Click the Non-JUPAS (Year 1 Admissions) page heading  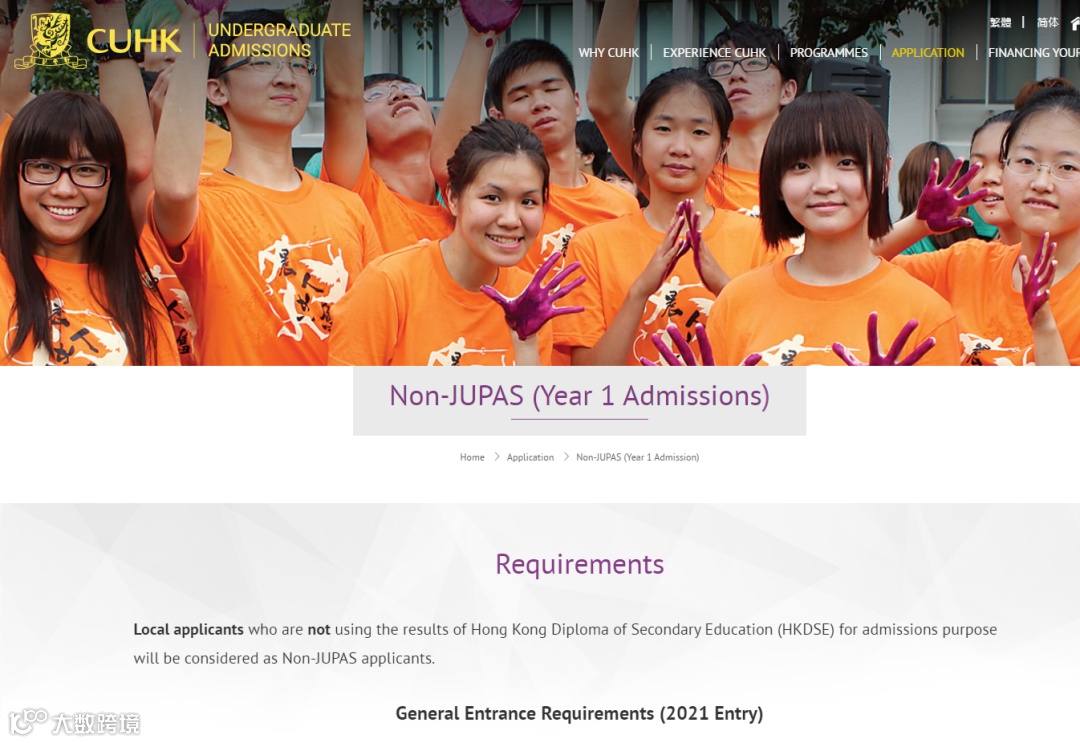(579, 396)
